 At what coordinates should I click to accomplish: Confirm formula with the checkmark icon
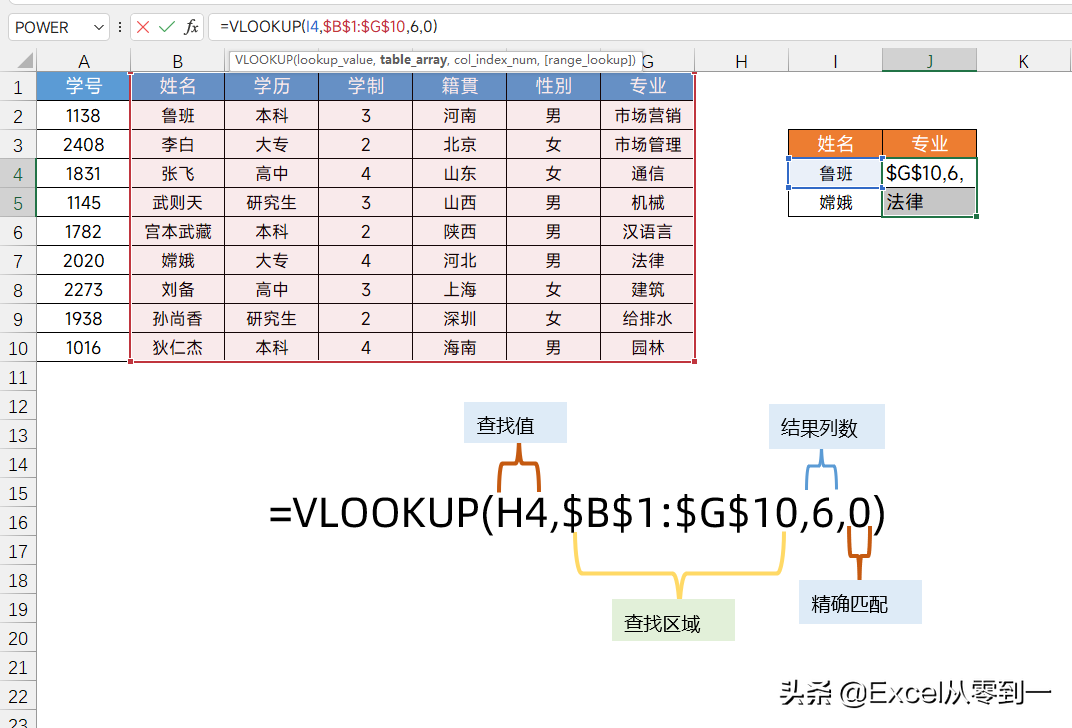[x=167, y=27]
